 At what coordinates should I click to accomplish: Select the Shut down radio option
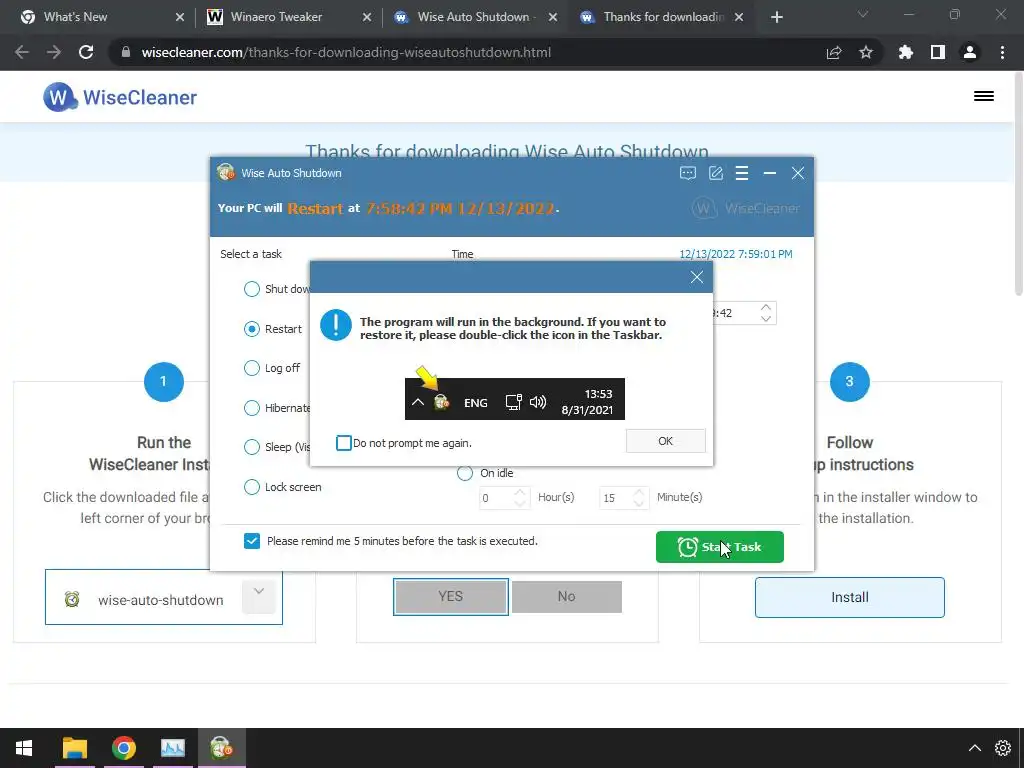click(251, 289)
